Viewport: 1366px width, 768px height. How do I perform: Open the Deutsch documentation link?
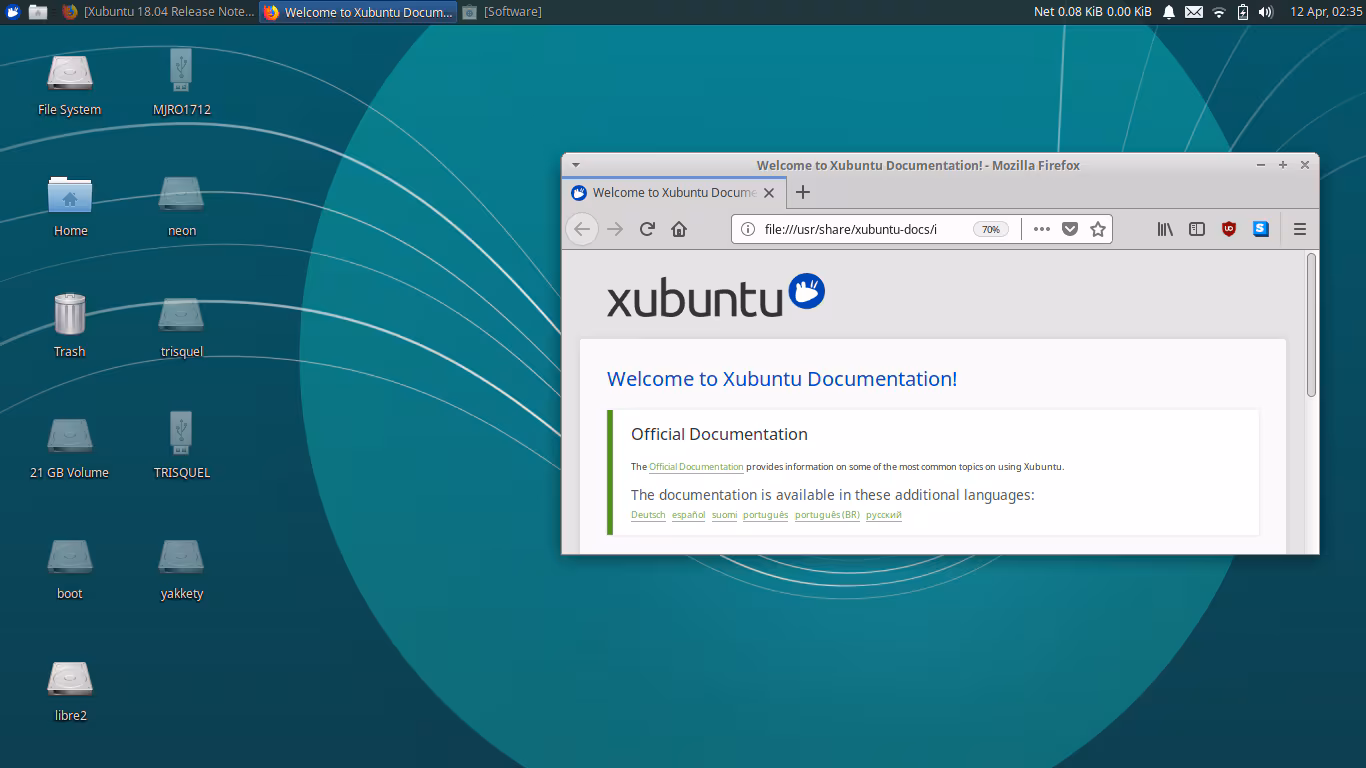pos(648,515)
